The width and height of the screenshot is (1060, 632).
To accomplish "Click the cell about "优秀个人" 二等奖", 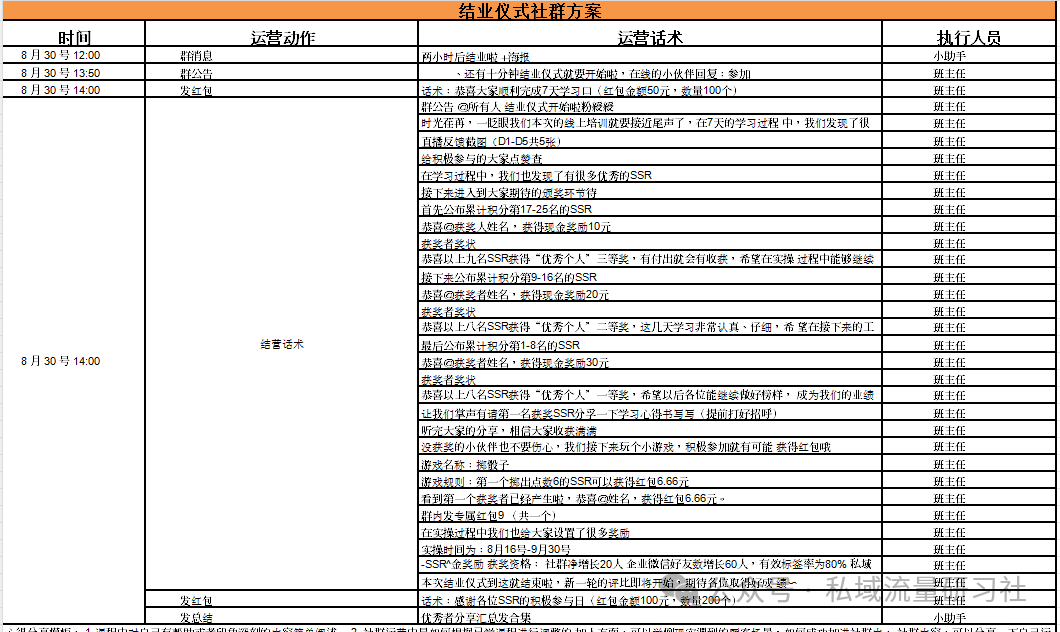I will 650,327.
